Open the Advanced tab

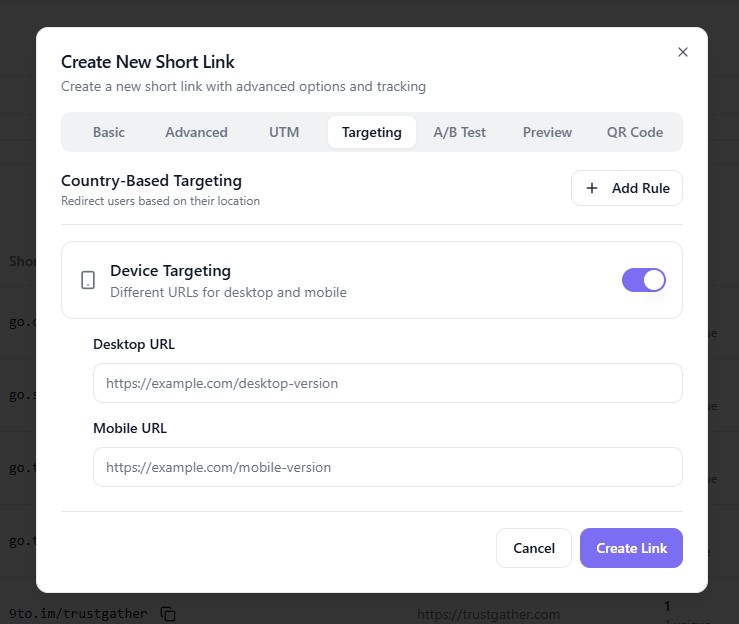click(196, 132)
